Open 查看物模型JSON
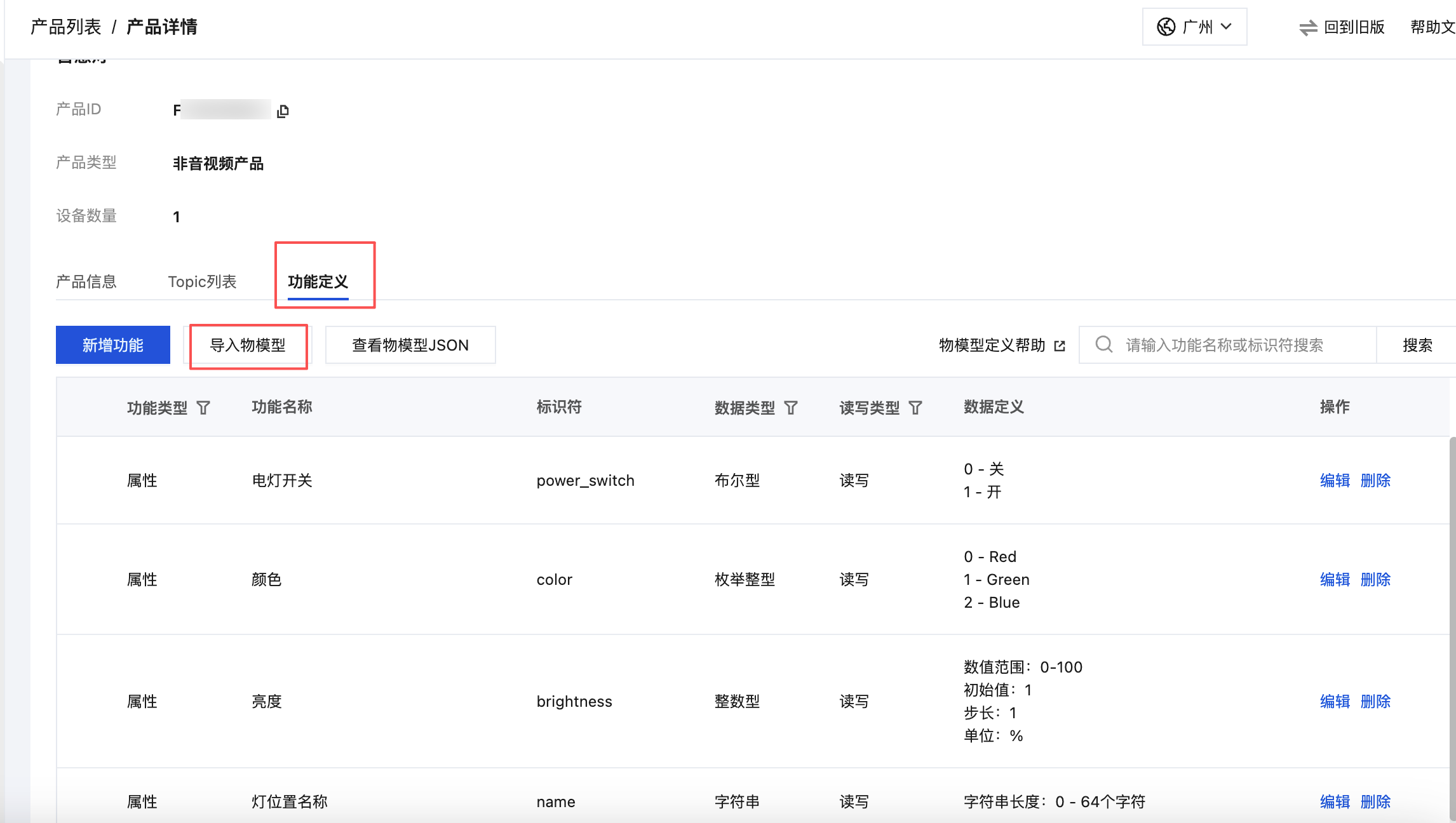Screen dimensions: 1456x823 tap(410, 345)
